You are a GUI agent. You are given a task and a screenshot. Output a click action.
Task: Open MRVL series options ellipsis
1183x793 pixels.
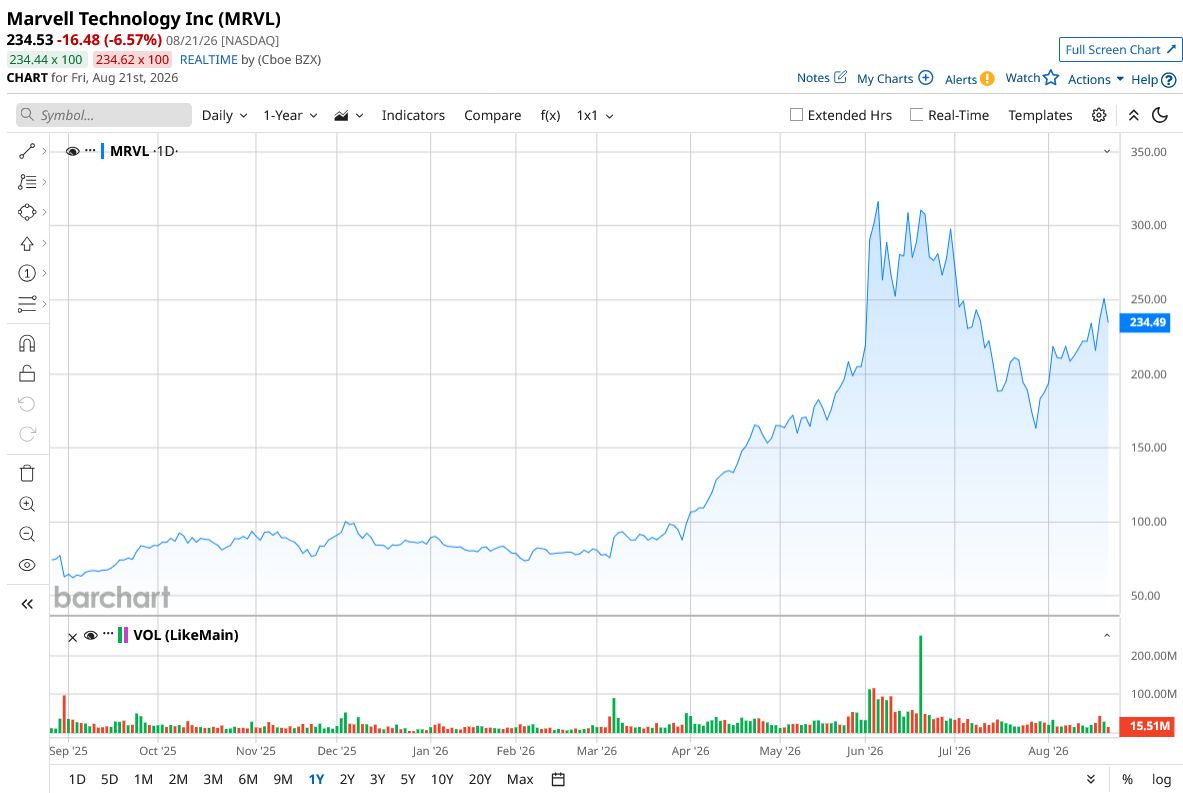[x=91, y=150]
